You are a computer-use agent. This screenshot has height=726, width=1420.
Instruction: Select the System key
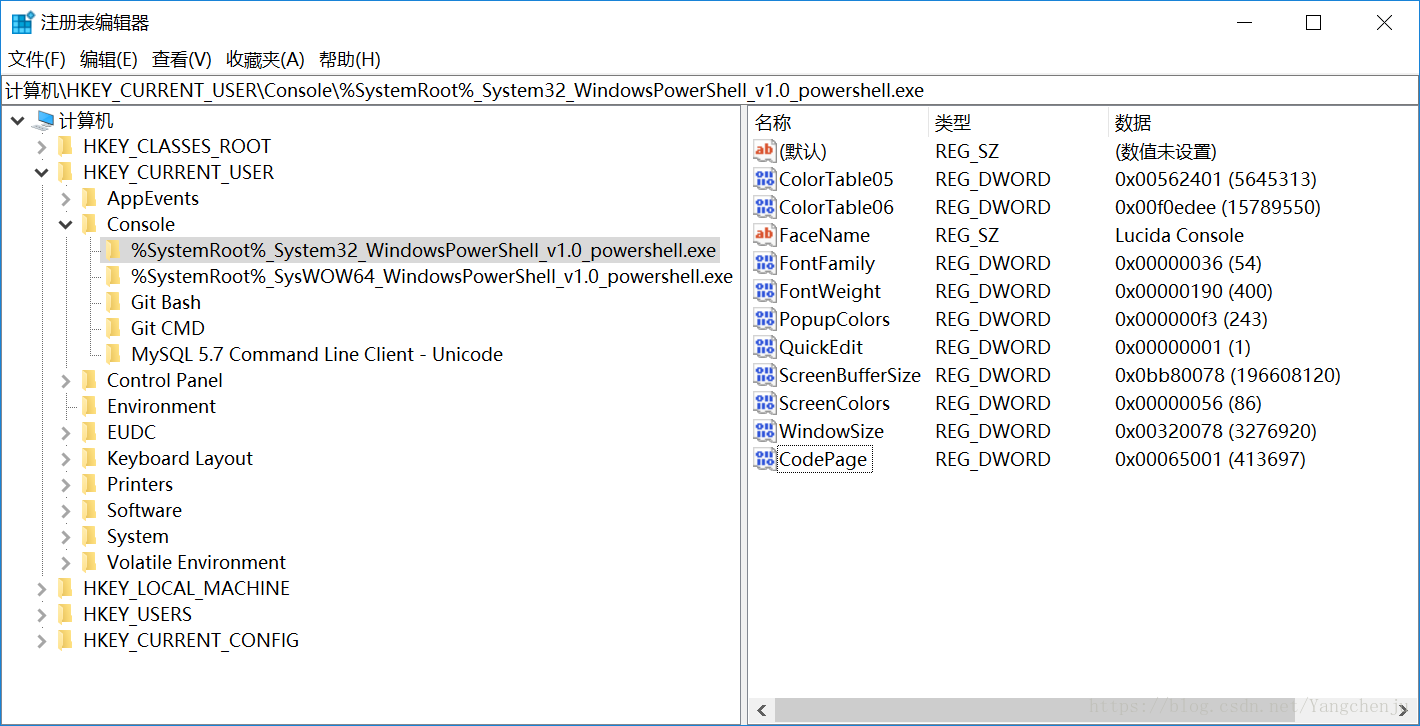click(138, 536)
